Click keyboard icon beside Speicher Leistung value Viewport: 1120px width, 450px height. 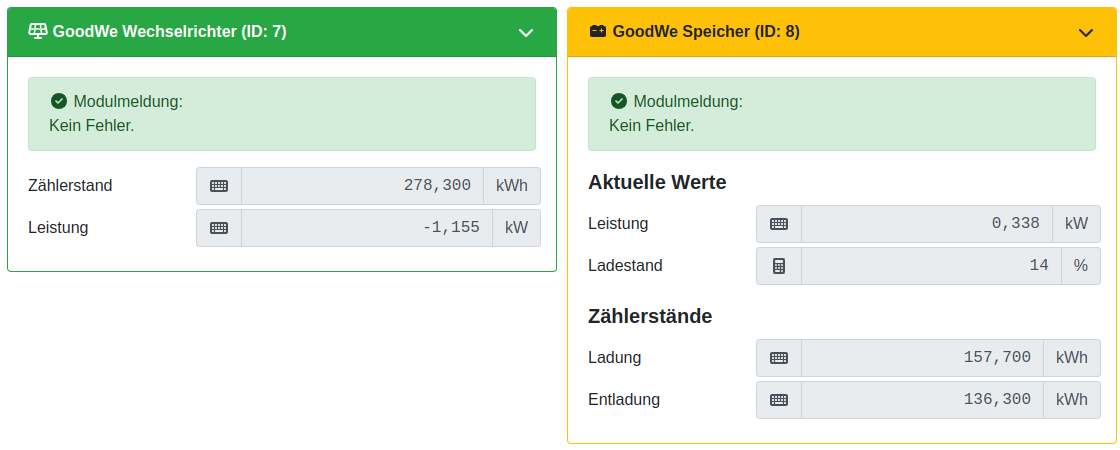[x=779, y=224]
